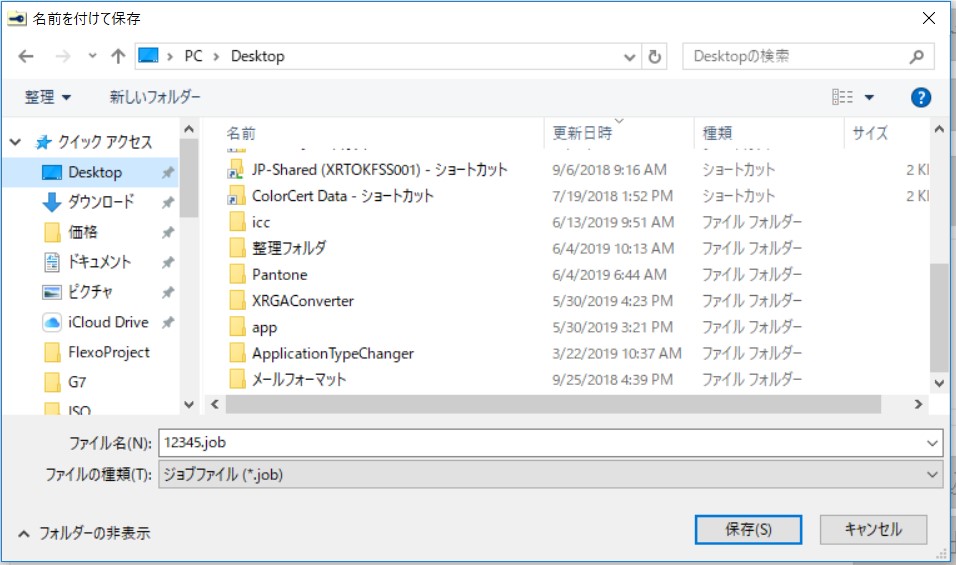Viewport: 956px width, 565px height.
Task: Collapse folders with フォルダーの非表示
Action: pos(84,533)
